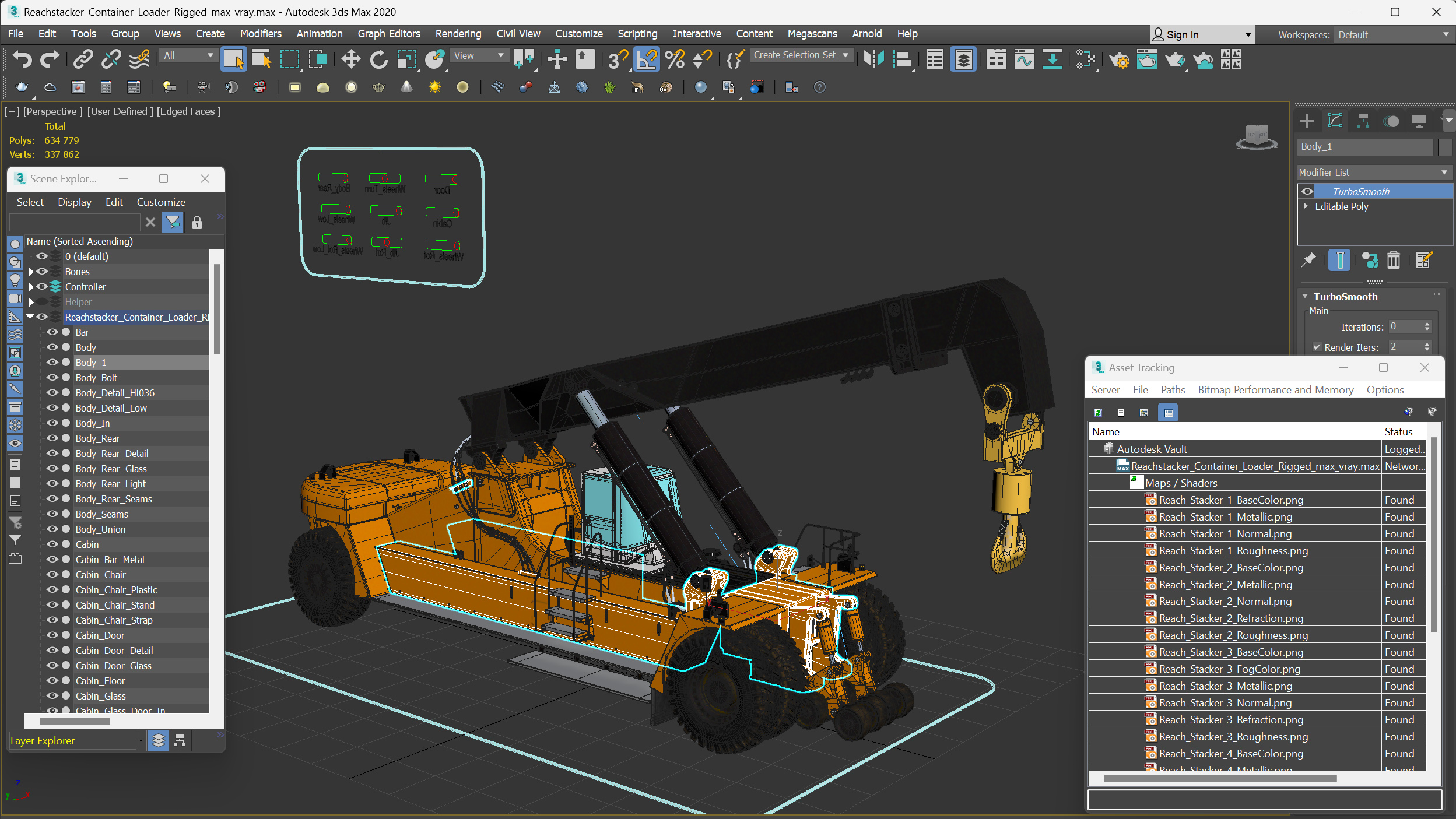Choose the Select and Move tool

tap(350, 59)
